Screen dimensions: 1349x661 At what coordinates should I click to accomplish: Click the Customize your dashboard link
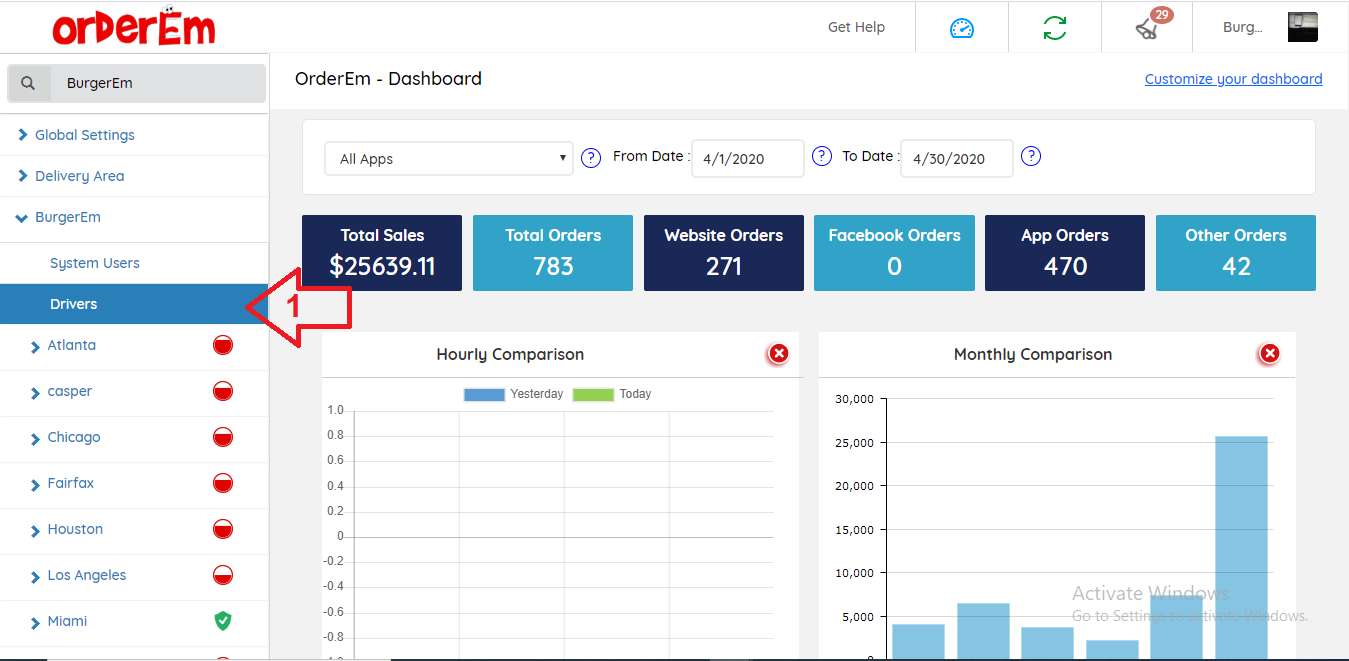click(1233, 79)
